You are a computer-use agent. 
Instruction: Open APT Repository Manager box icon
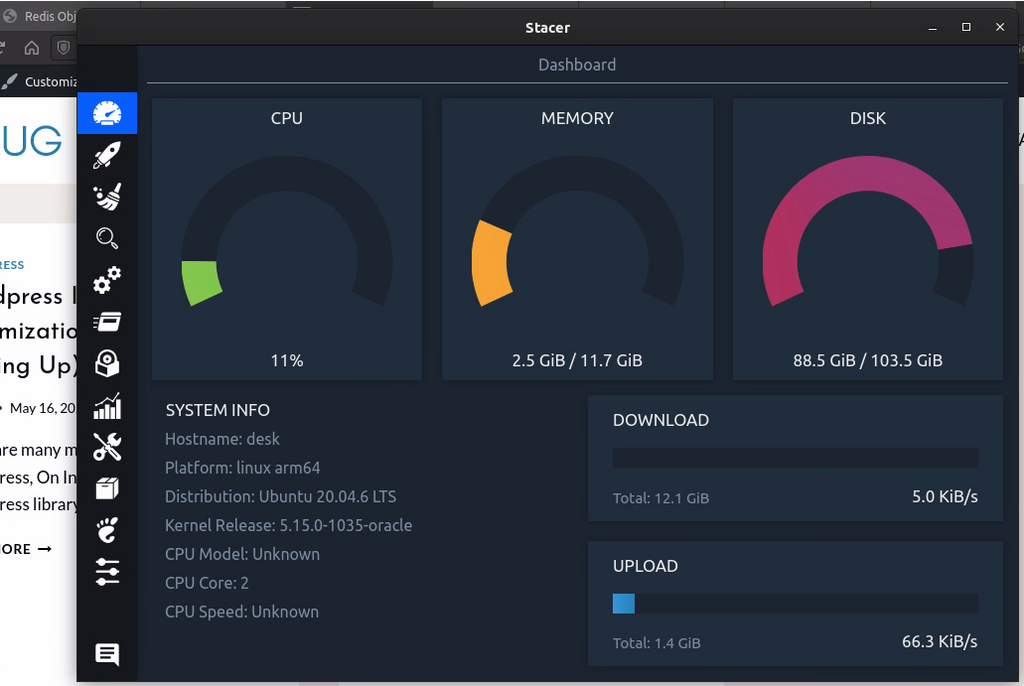click(x=107, y=489)
